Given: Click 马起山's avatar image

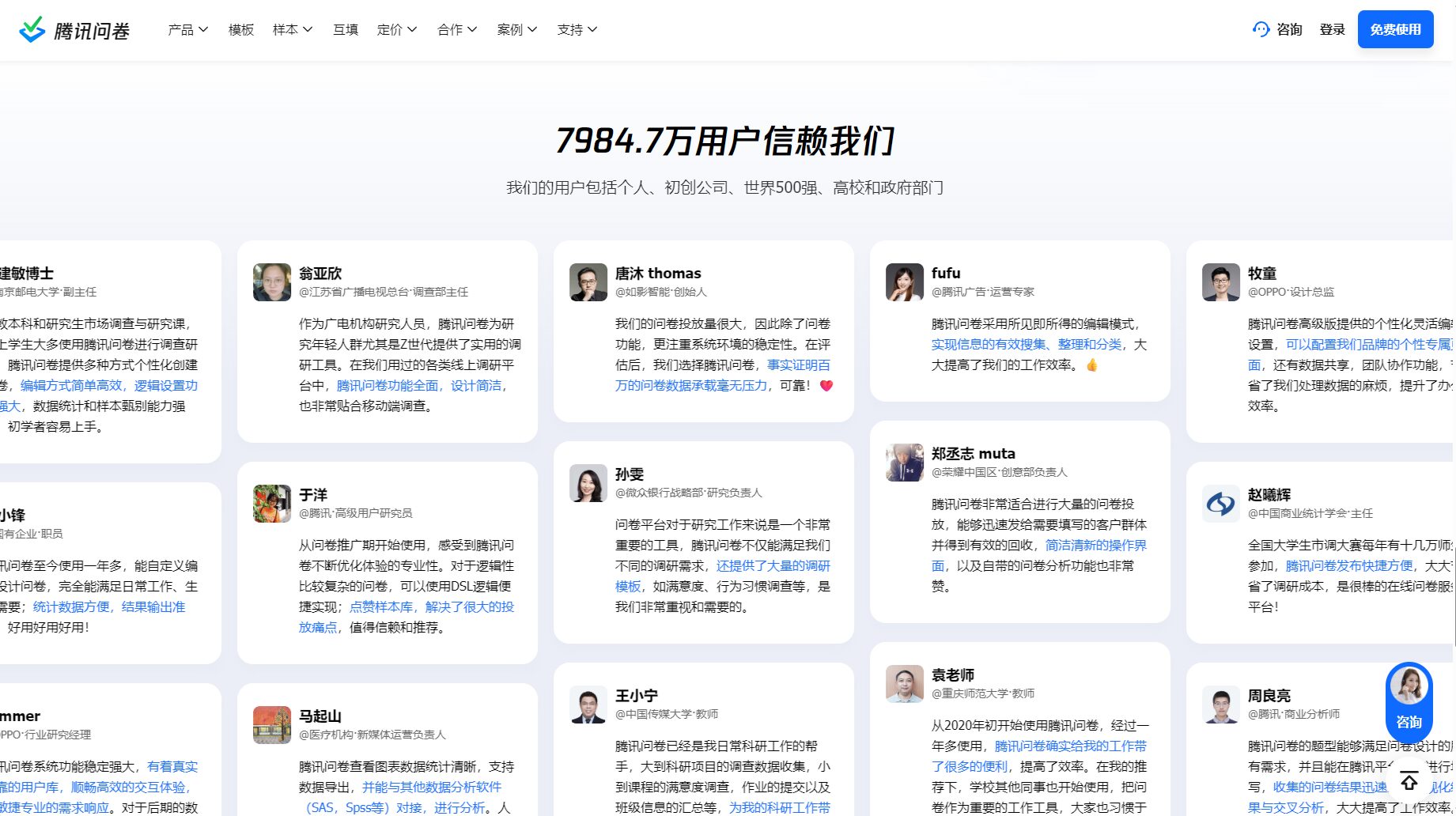Looking at the screenshot, I should [272, 725].
